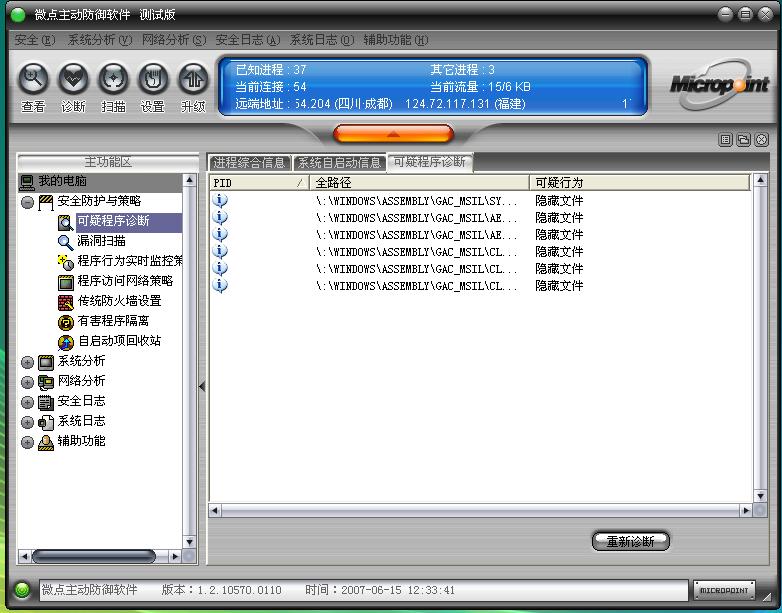Image resolution: width=782 pixels, height=613 pixels.
Task: Click the list-view icon above the tabs
Action: tap(726, 140)
